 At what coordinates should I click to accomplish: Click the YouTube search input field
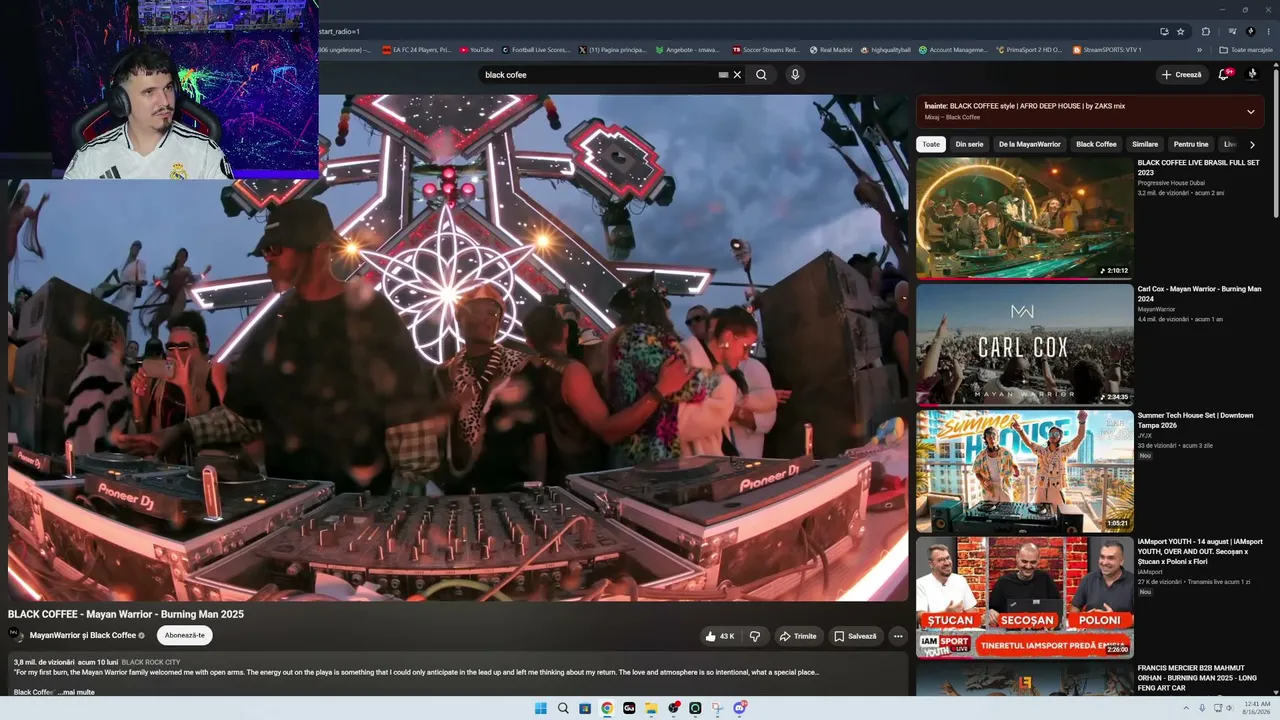click(598, 75)
